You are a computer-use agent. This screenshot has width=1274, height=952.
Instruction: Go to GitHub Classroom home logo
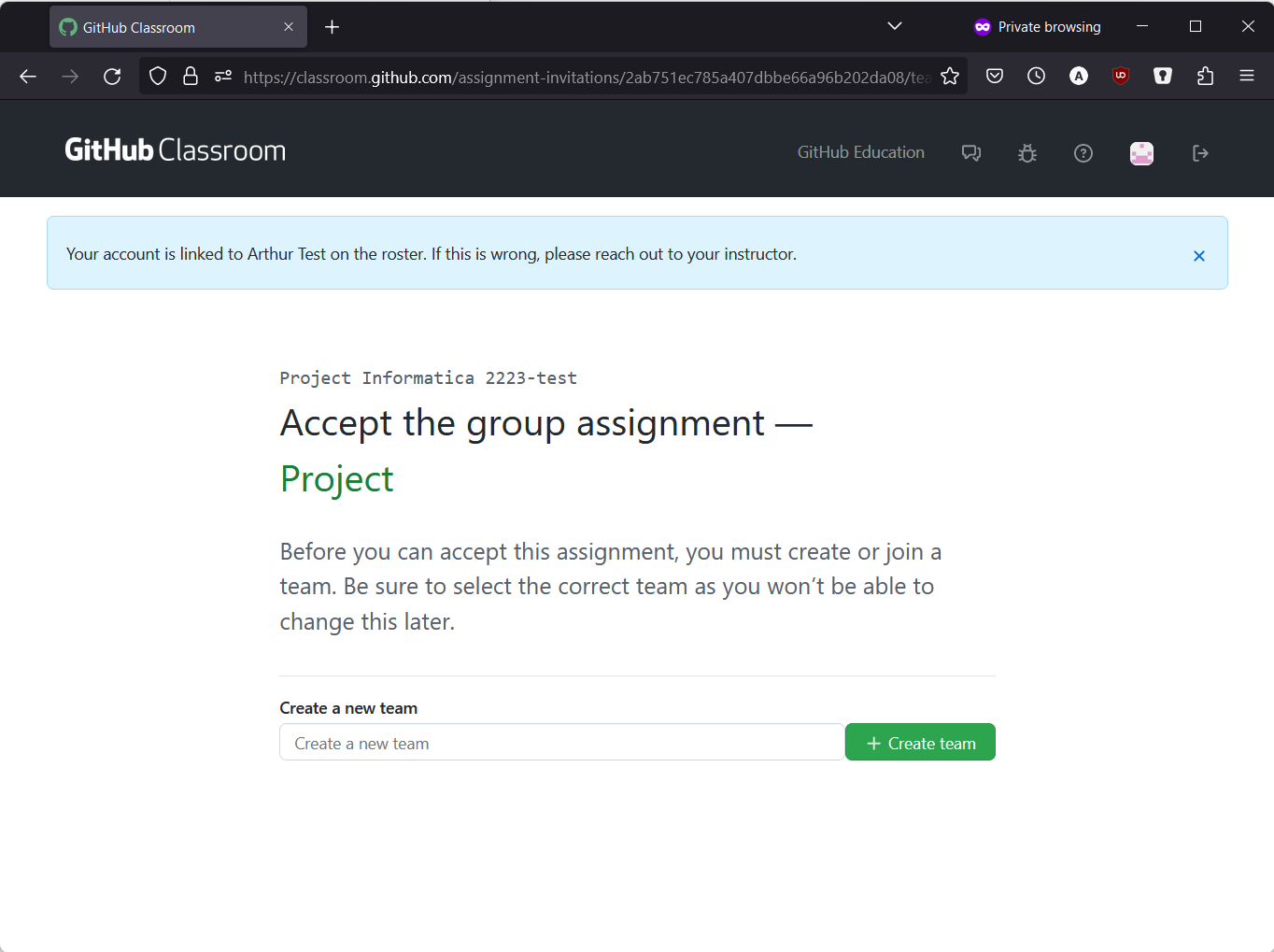pyautogui.click(x=176, y=150)
